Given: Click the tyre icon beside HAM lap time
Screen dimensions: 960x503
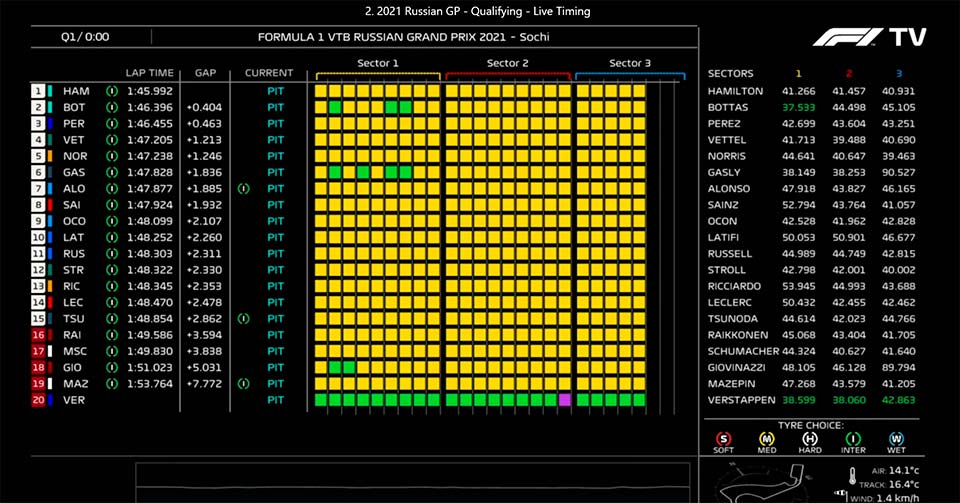Looking at the screenshot, I should click(112, 90).
